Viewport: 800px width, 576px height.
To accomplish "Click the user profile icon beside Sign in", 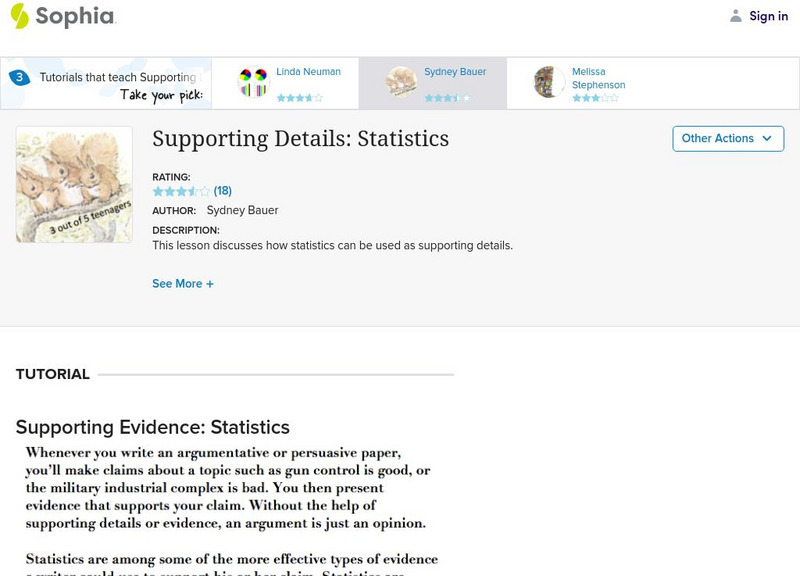I will coord(736,16).
